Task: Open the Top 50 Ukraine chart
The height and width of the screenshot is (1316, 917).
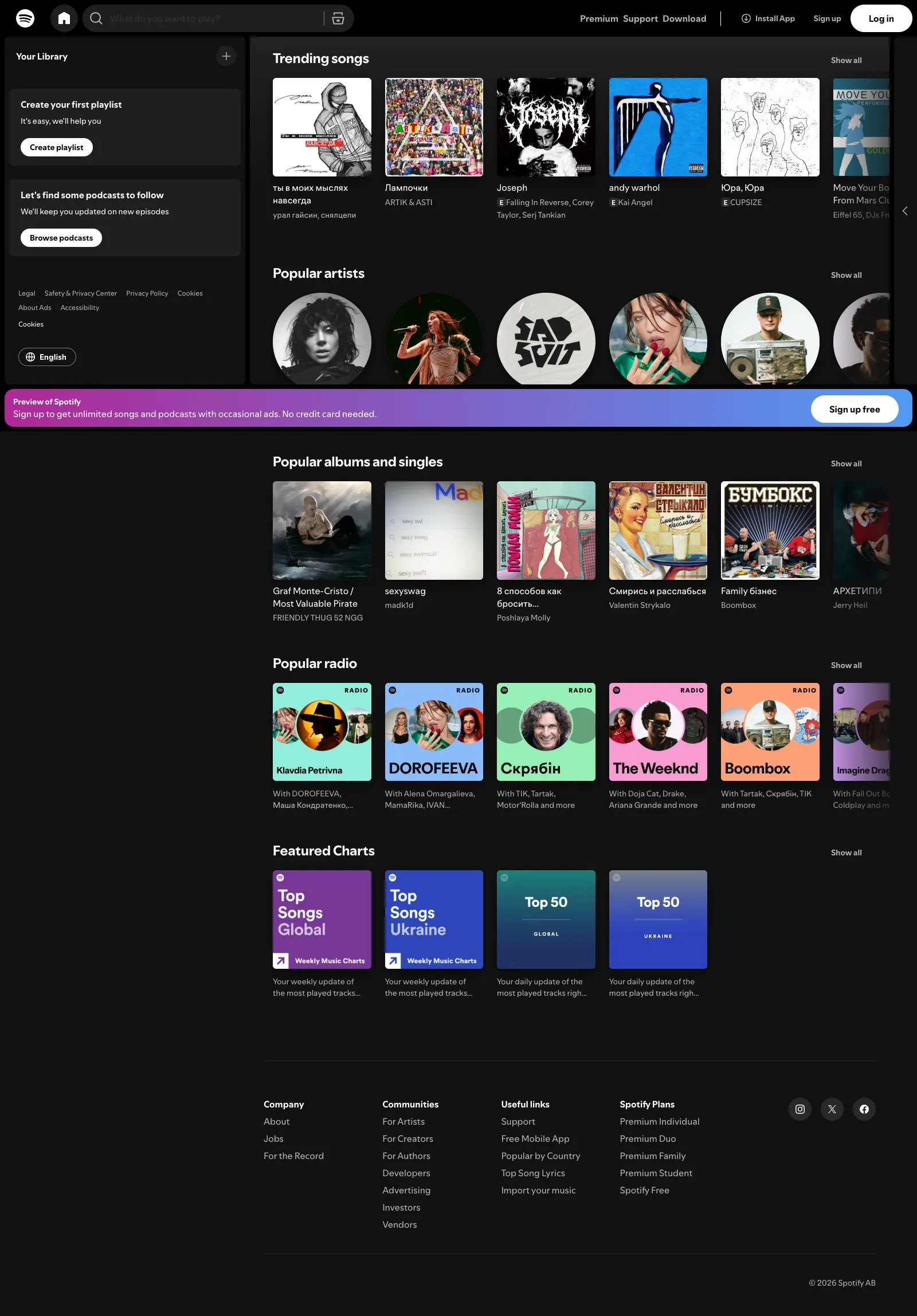Action: [658, 920]
